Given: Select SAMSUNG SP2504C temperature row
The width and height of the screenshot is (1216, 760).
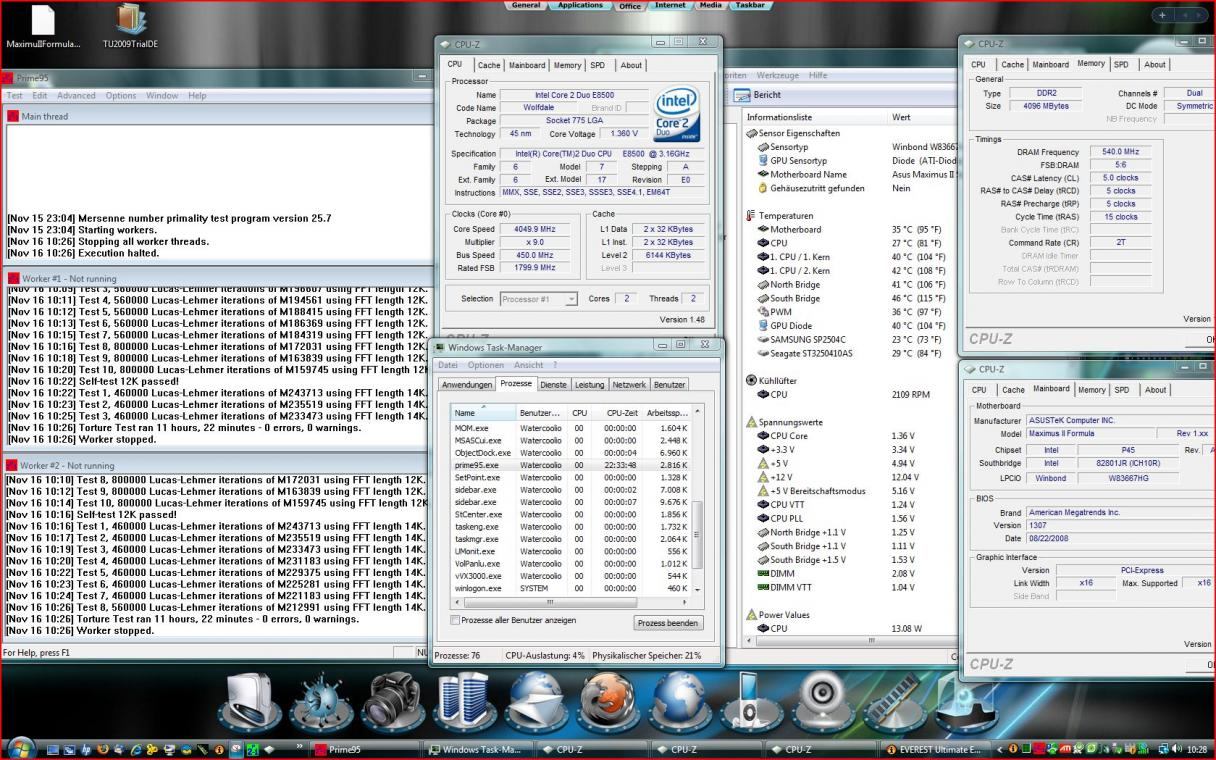Looking at the screenshot, I should point(848,339).
